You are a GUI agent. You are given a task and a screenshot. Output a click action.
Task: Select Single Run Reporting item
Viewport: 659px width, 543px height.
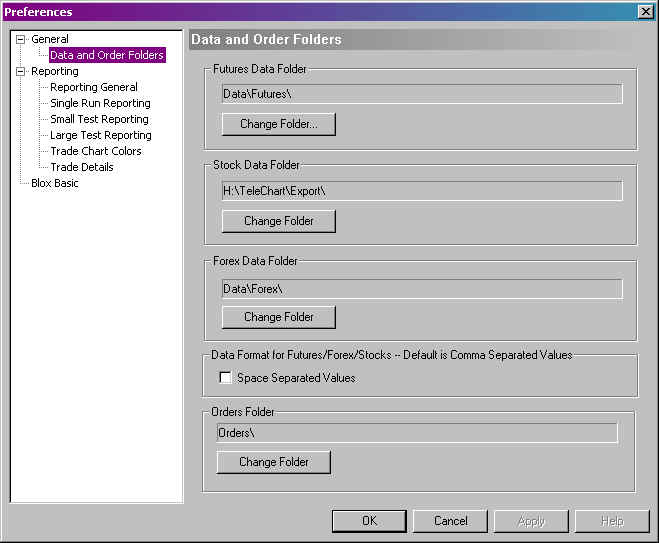100,104
